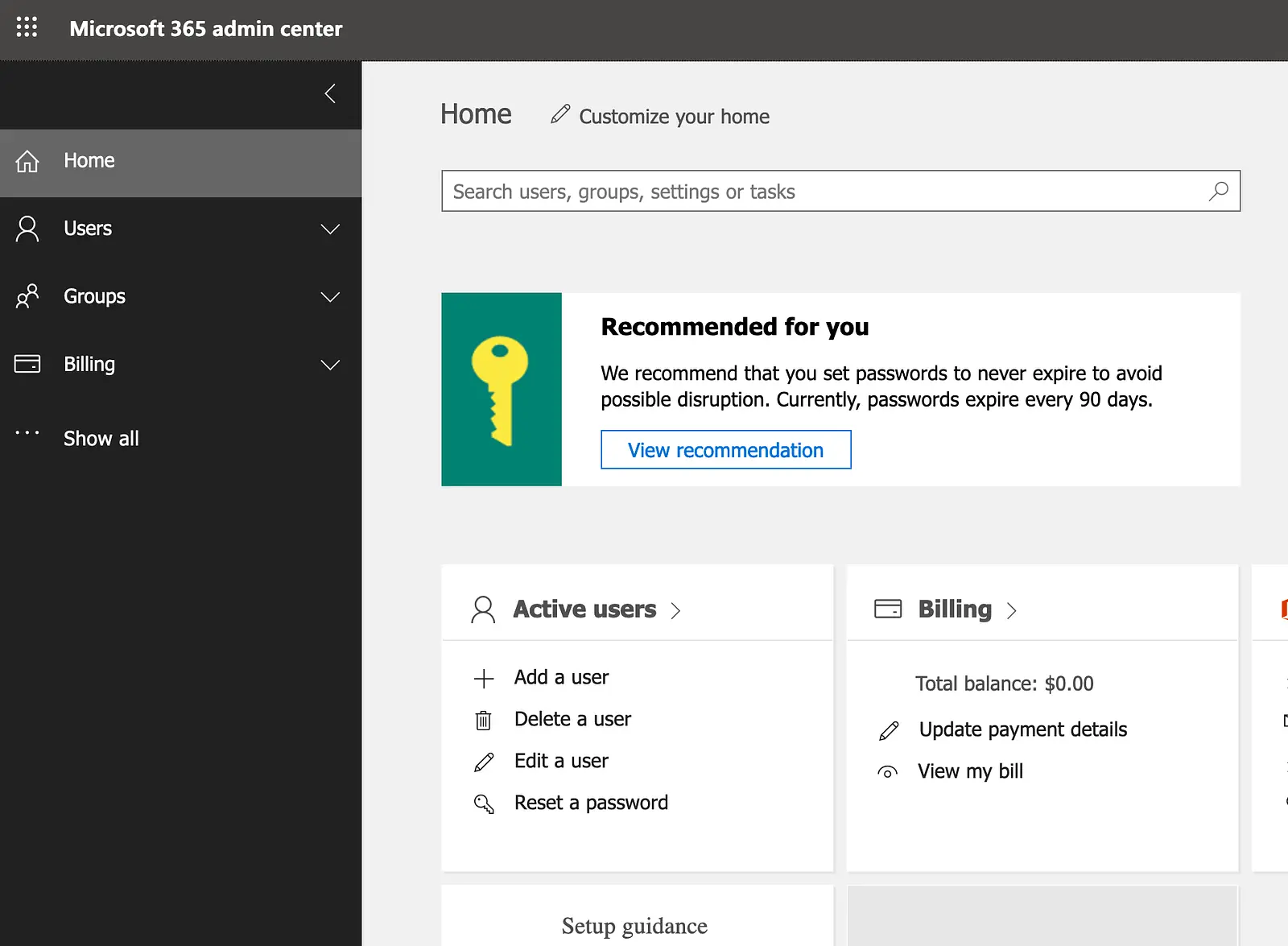The image size is (1288, 946).
Task: Click the Show all ellipsis icon
Action: (27, 433)
